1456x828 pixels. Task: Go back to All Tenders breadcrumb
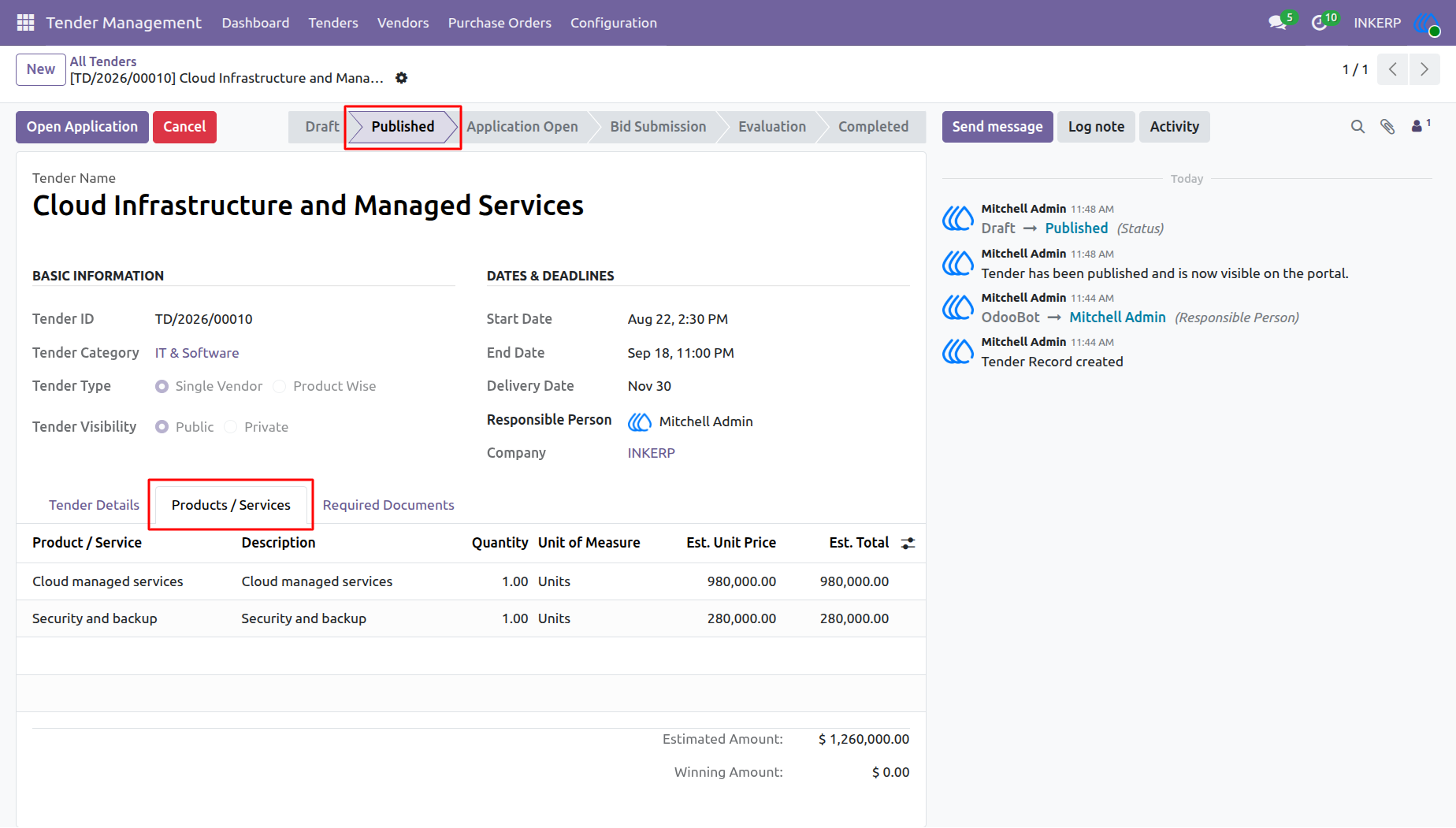103,61
